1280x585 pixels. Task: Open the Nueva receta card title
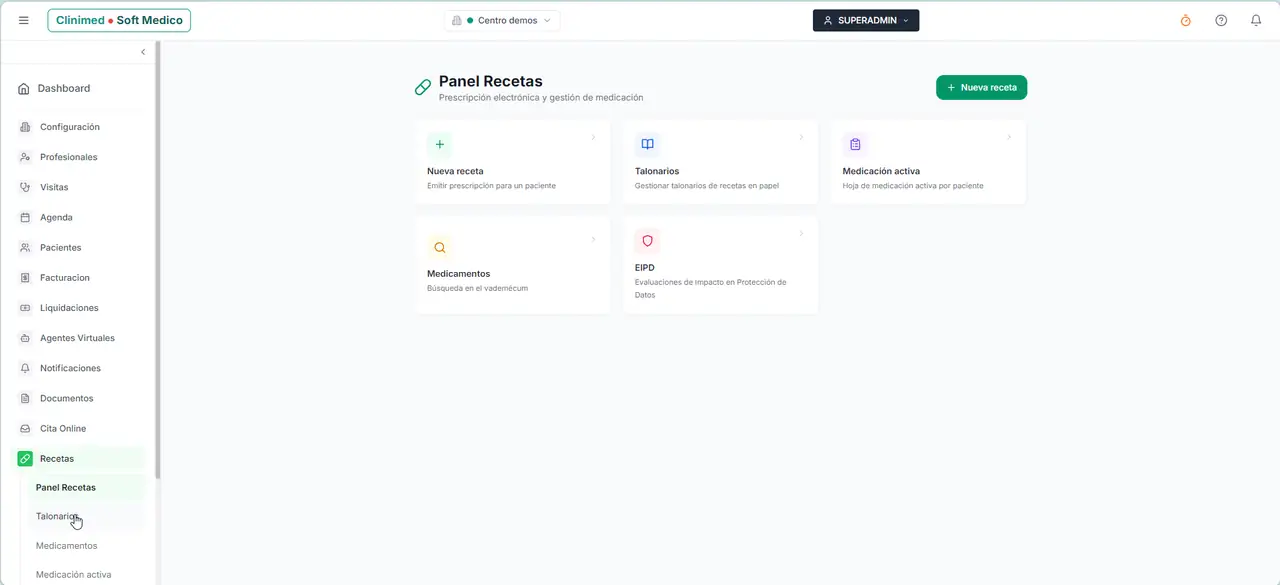pos(455,171)
